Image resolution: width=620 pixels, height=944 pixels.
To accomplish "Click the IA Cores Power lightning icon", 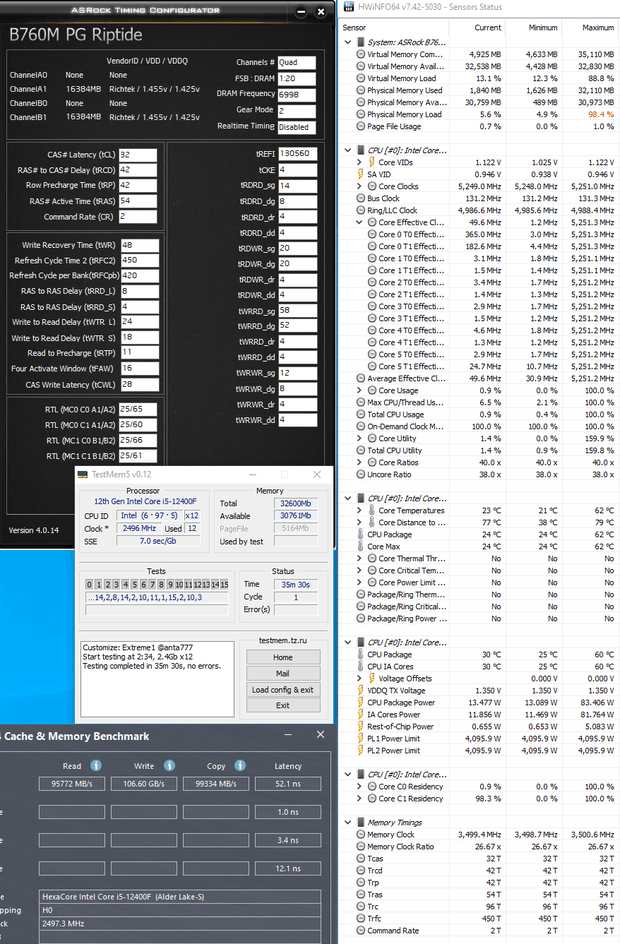I will [361, 714].
